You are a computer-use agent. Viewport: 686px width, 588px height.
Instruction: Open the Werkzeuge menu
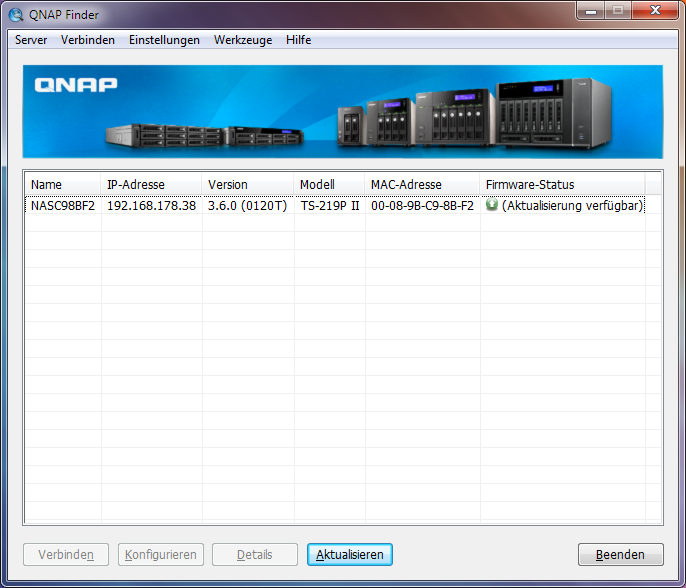pyautogui.click(x=243, y=40)
